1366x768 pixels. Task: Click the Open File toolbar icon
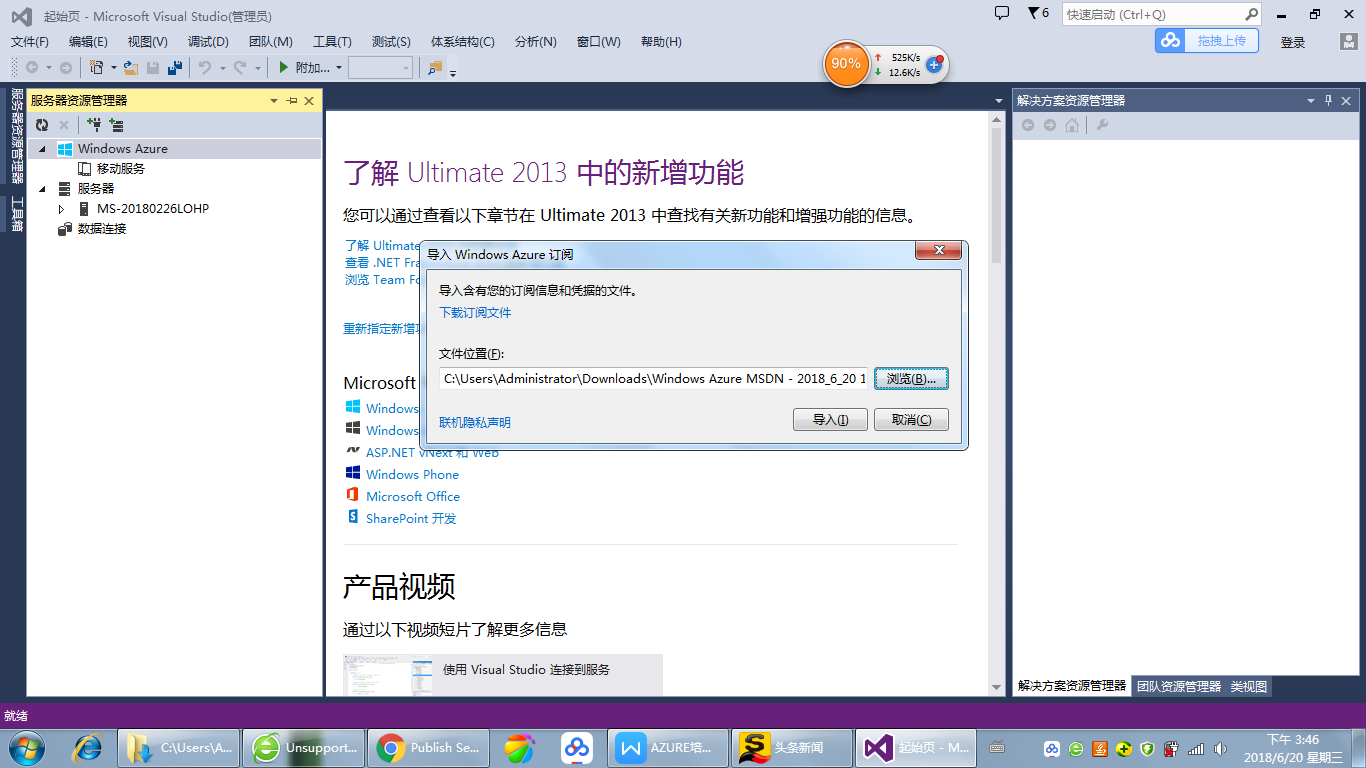130,67
